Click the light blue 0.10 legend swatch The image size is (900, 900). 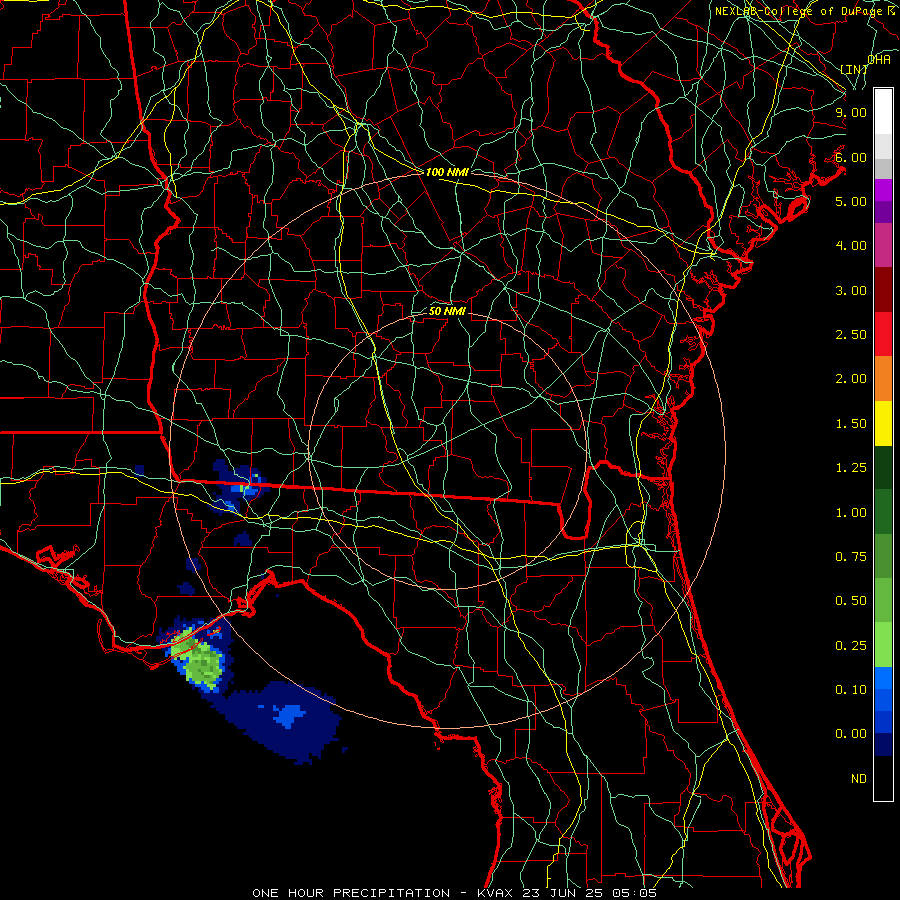(883, 678)
